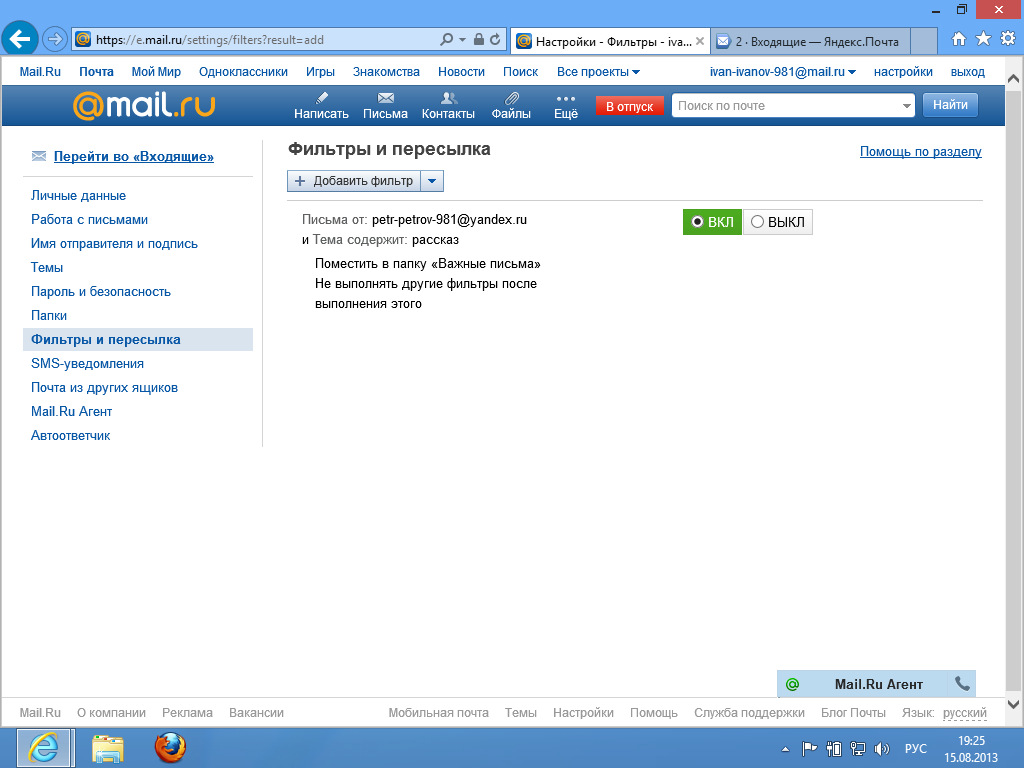Image resolution: width=1024 pixels, height=768 pixels.
Task: Open Служба поддержки footer link
Action: click(x=749, y=712)
